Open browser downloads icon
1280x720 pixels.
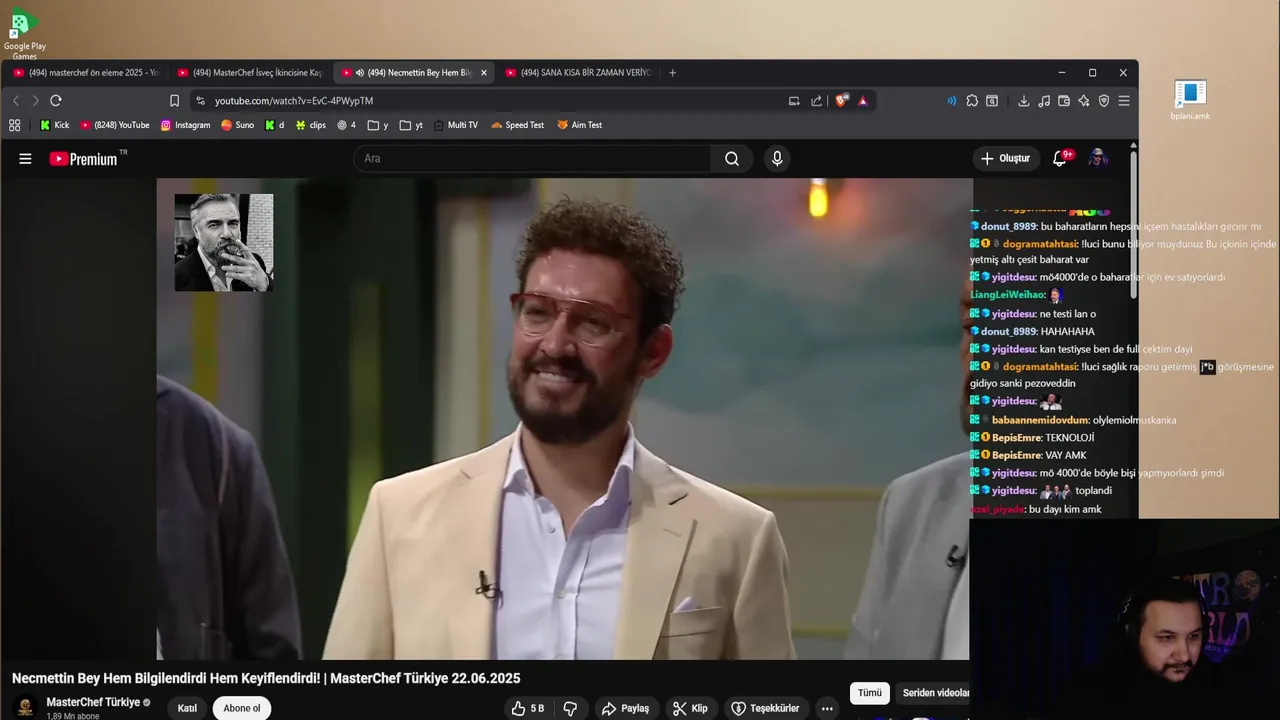1024,101
